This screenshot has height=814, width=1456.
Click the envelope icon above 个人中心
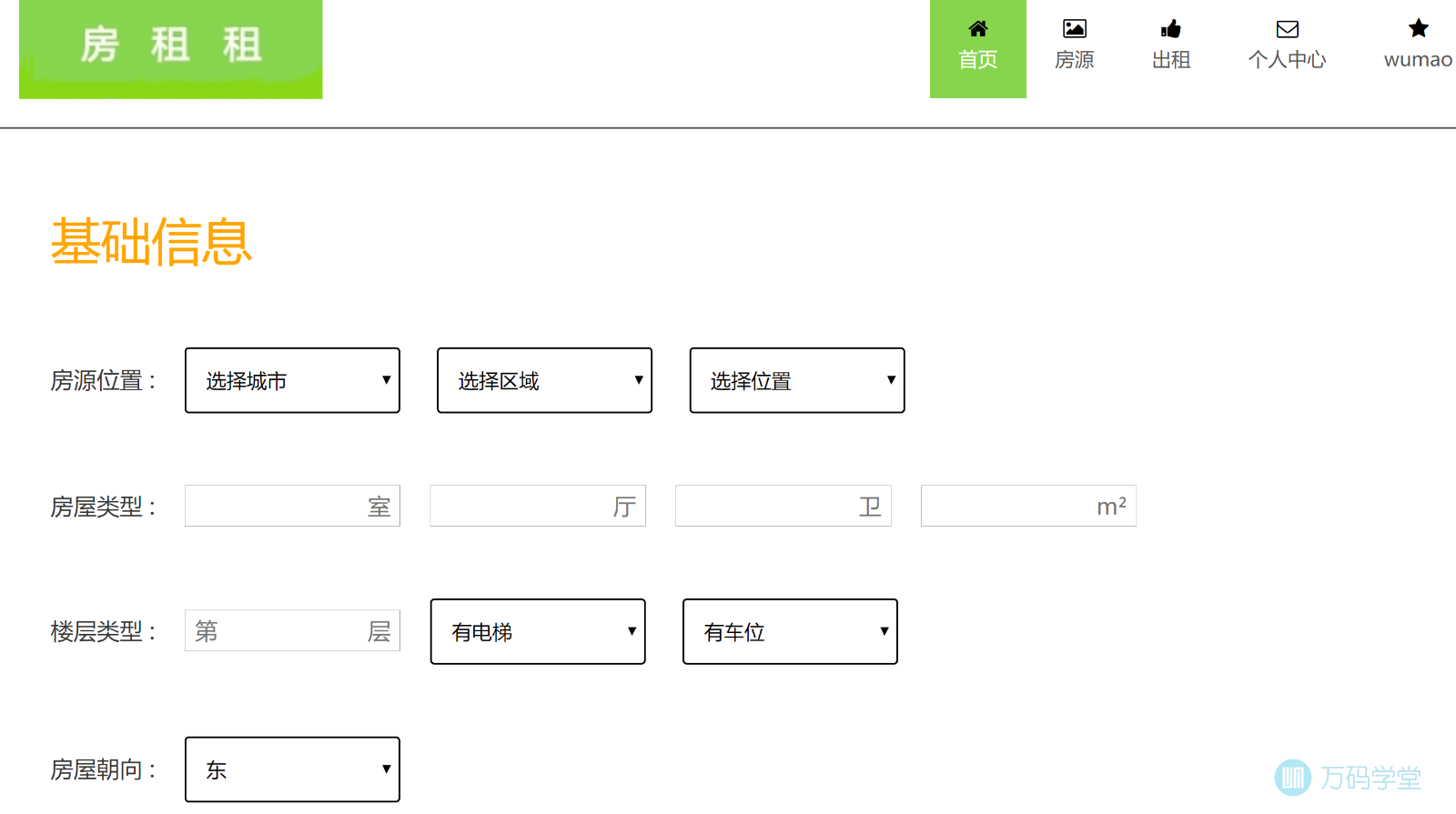pyautogui.click(x=1287, y=29)
